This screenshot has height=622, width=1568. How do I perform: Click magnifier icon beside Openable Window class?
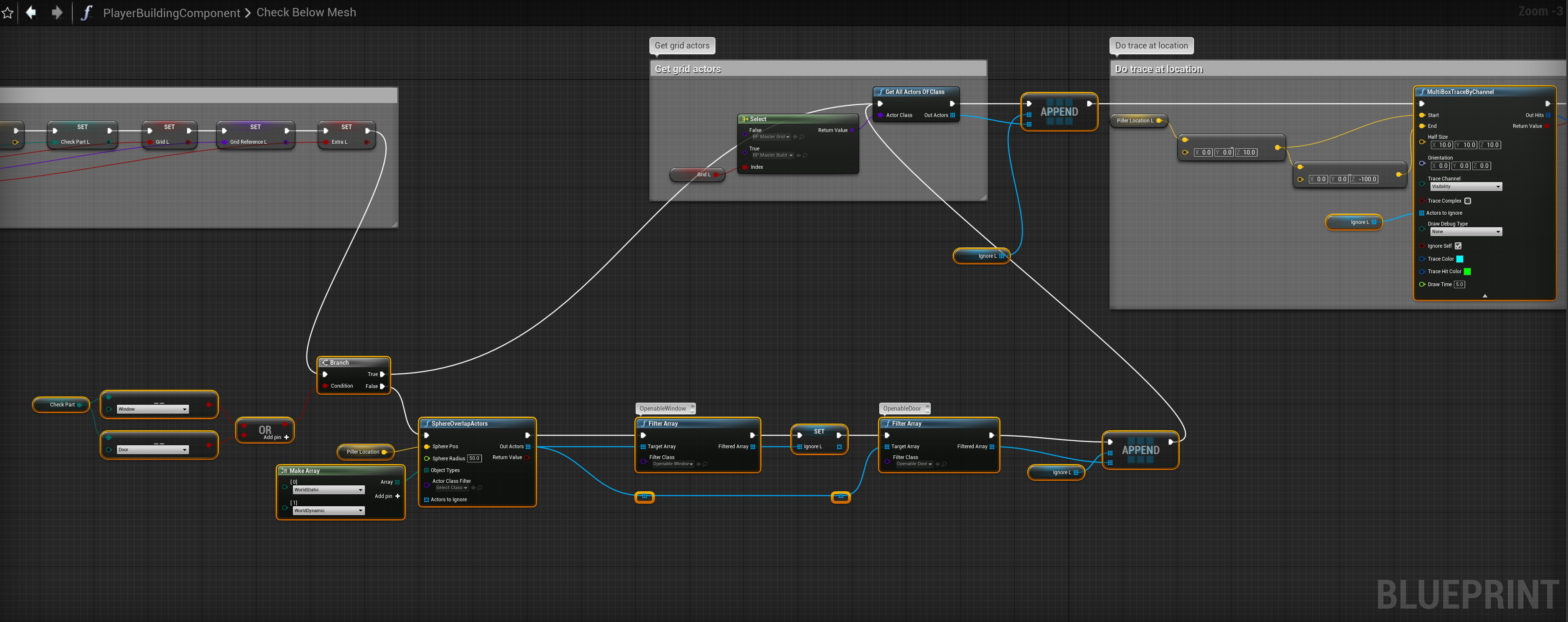(705, 464)
